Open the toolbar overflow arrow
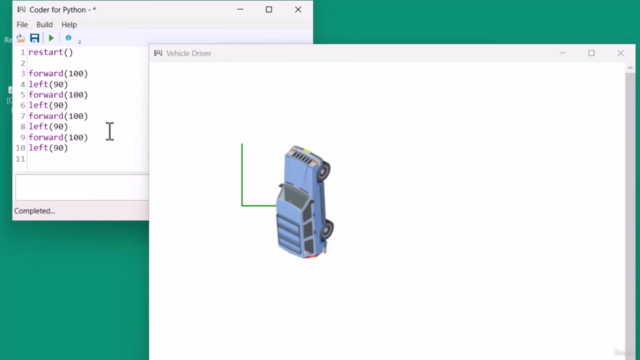This screenshot has height=360, width=640. [80, 42]
